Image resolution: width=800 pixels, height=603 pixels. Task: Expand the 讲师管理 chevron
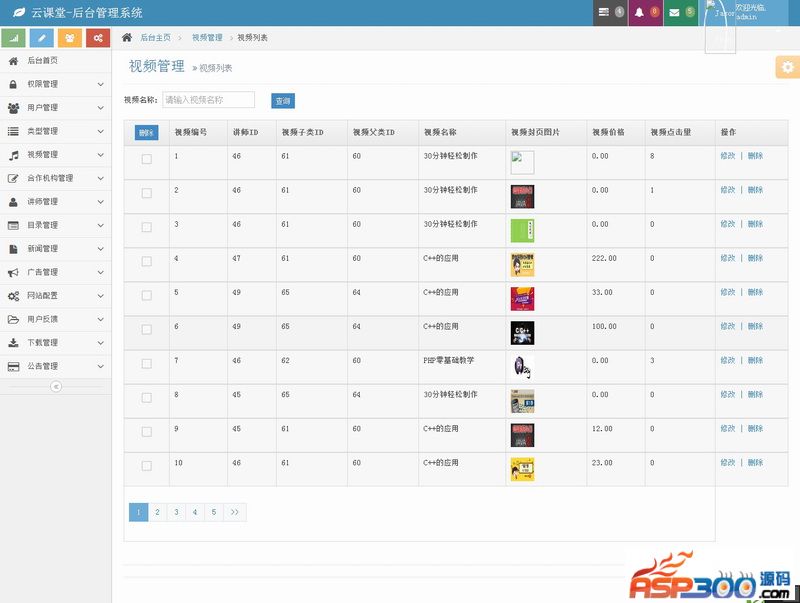click(101, 202)
